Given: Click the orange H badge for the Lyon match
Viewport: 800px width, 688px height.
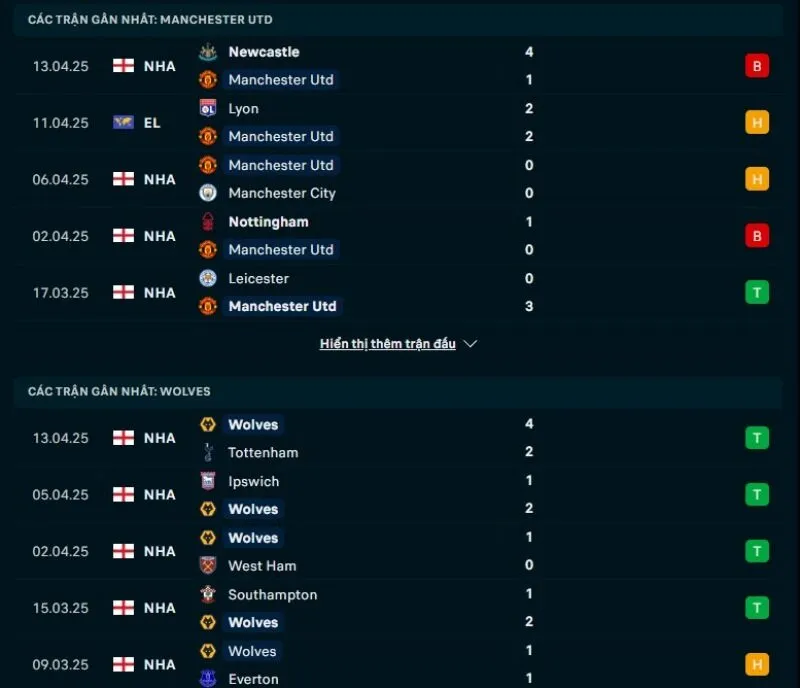Looking at the screenshot, I should point(756,122).
